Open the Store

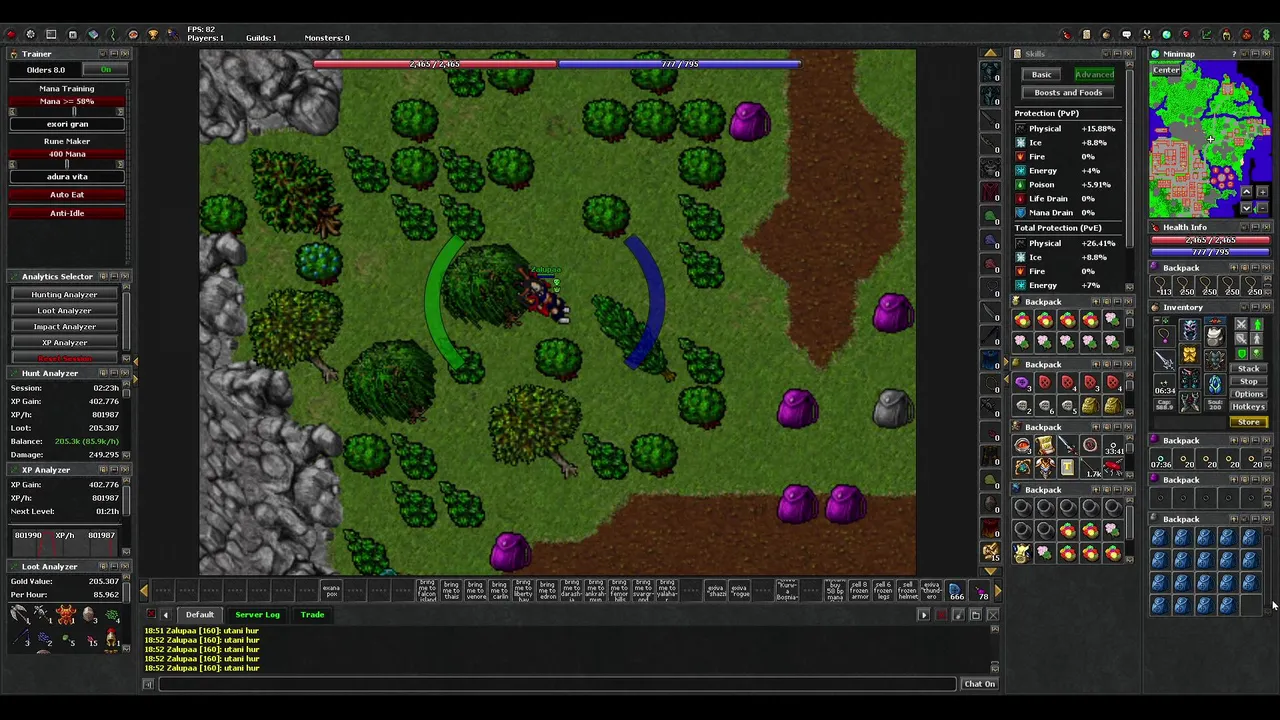coord(1249,422)
